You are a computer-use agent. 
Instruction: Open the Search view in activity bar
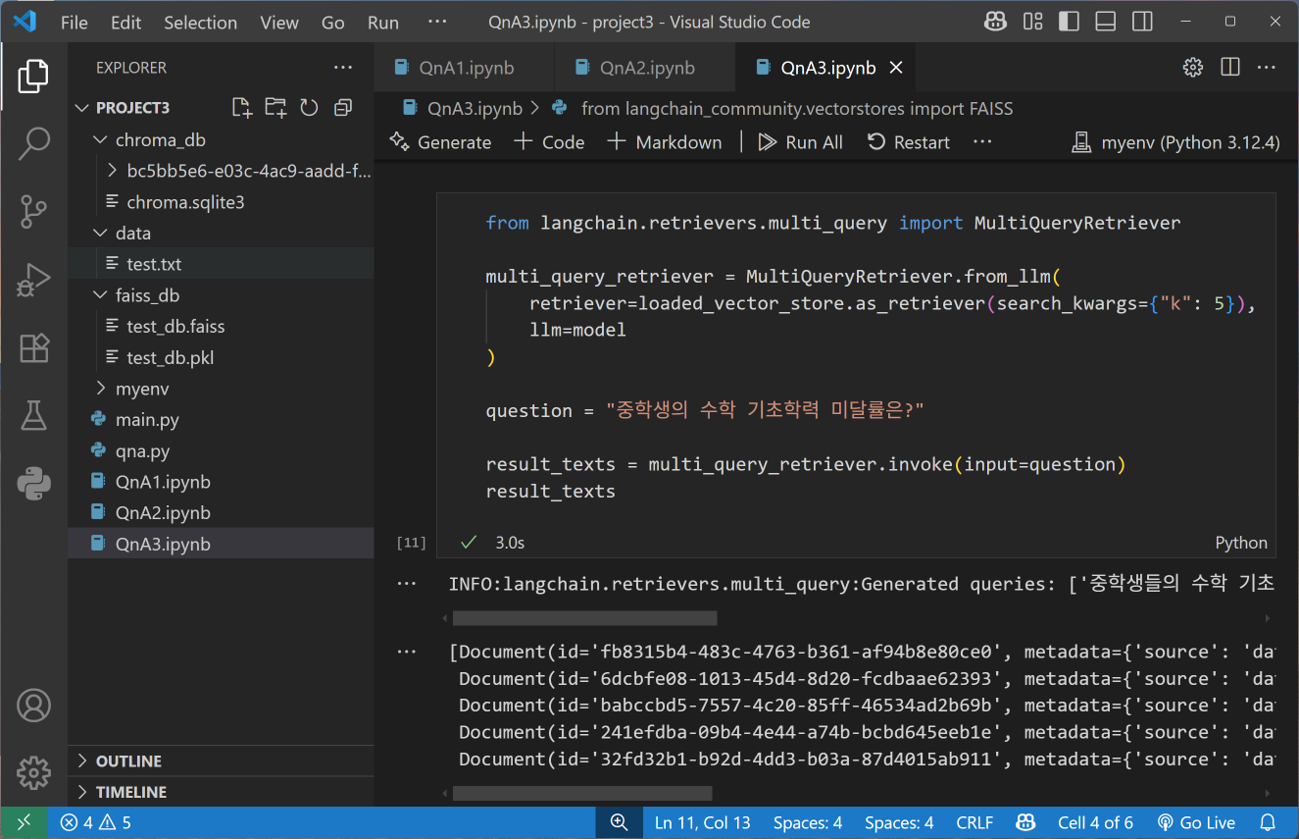click(x=33, y=144)
